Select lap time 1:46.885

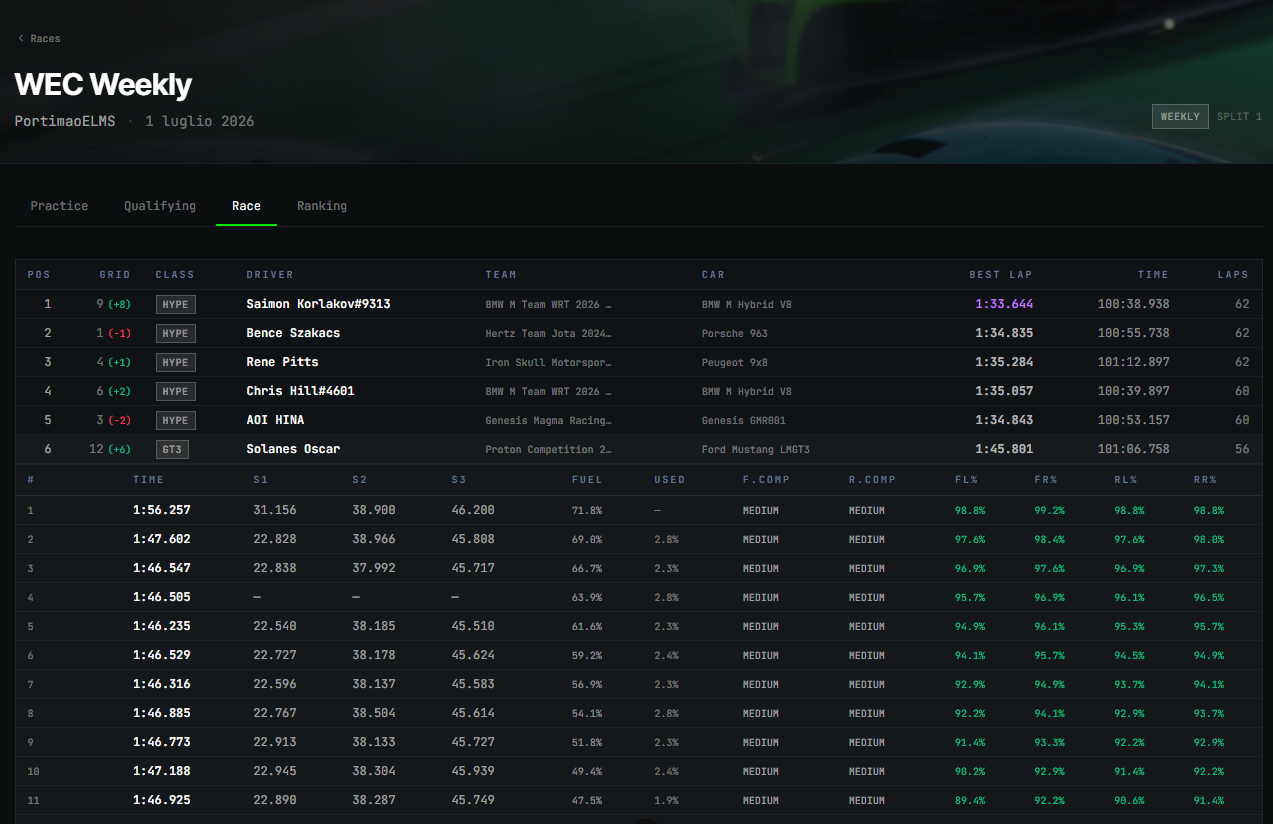pyautogui.click(x=161, y=713)
